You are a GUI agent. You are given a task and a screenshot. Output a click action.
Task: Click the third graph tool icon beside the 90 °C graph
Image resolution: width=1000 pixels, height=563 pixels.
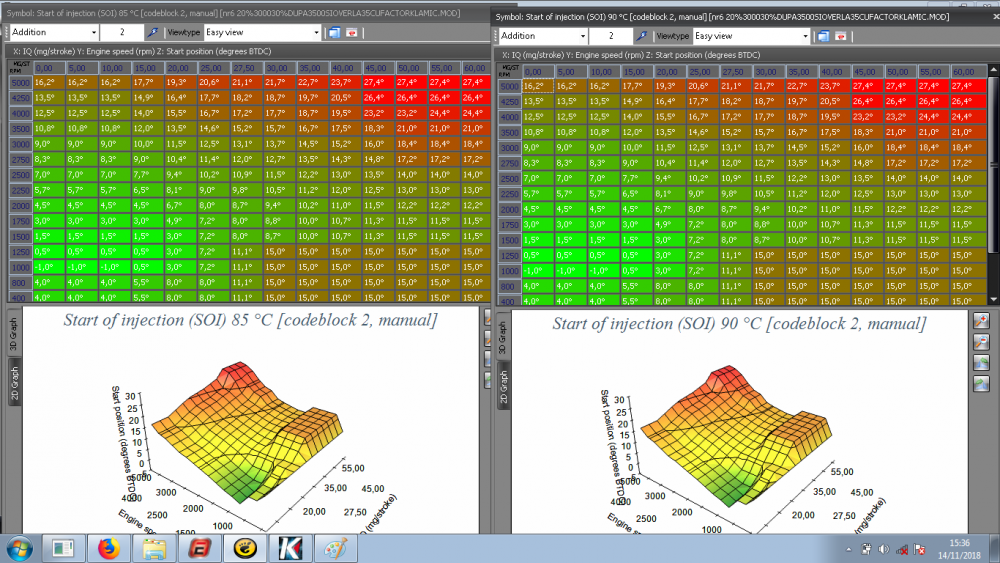982,363
